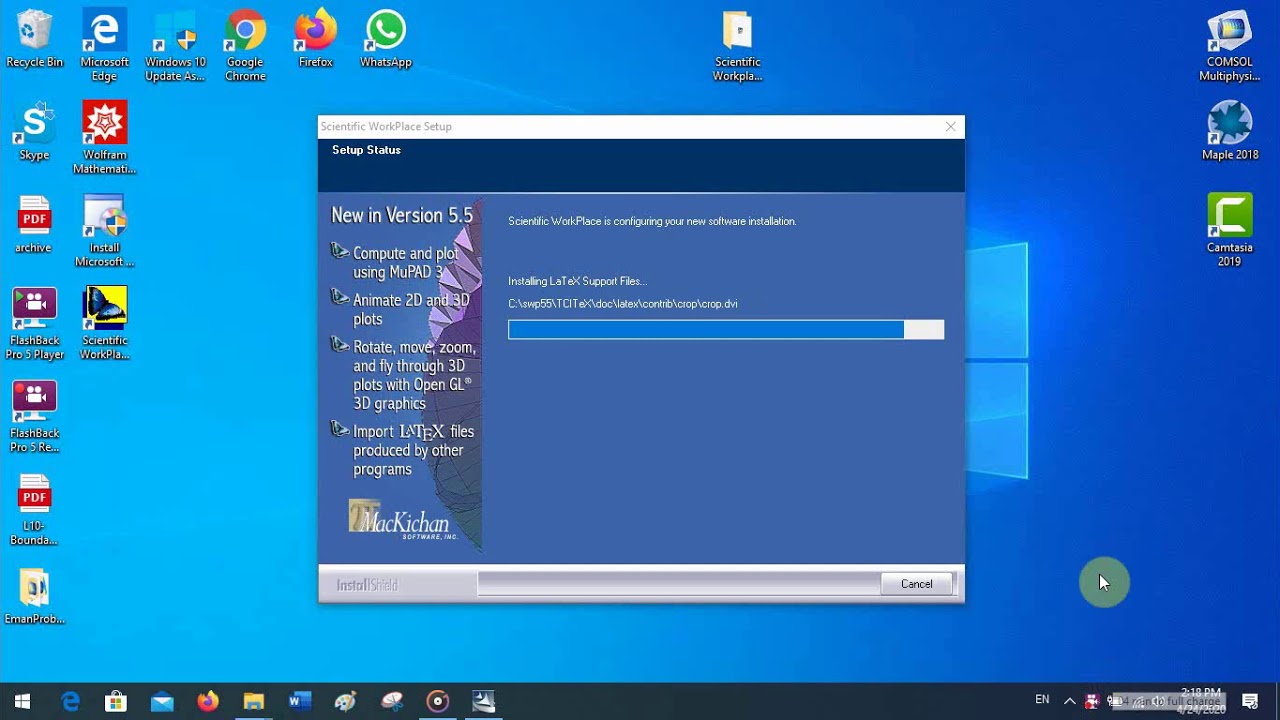
Task: Open the Action Center notifications icon
Action: coord(1250,701)
